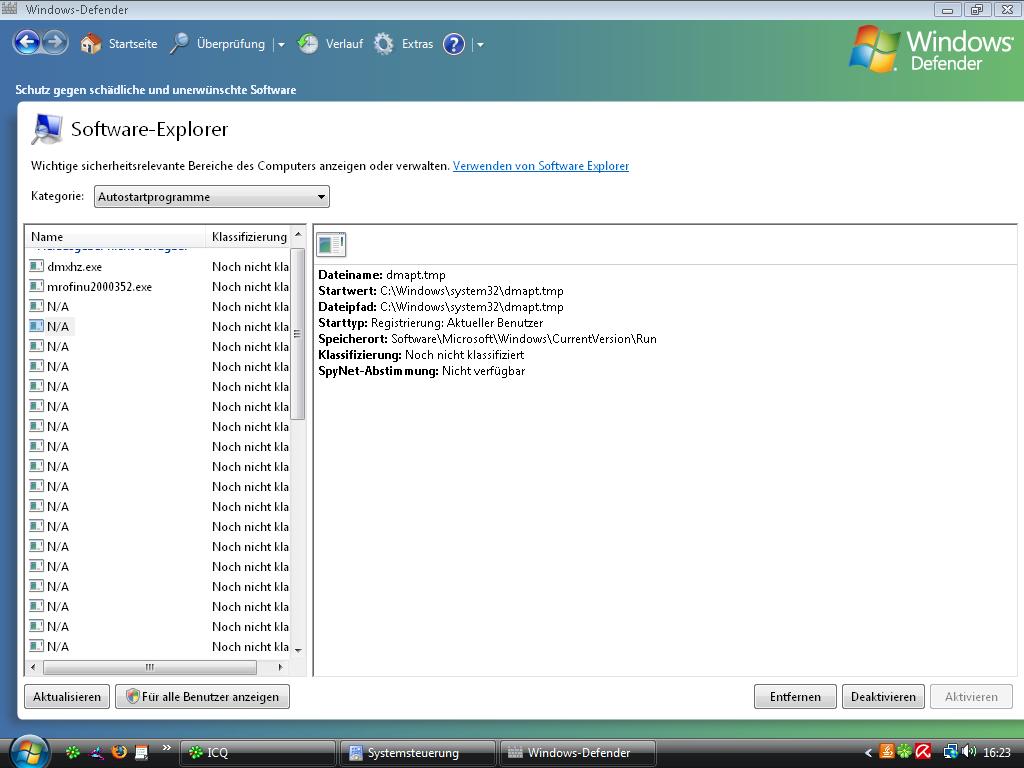Click the Windows-Defender title bar icon
Screen dimensions: 1024x768
9,8
